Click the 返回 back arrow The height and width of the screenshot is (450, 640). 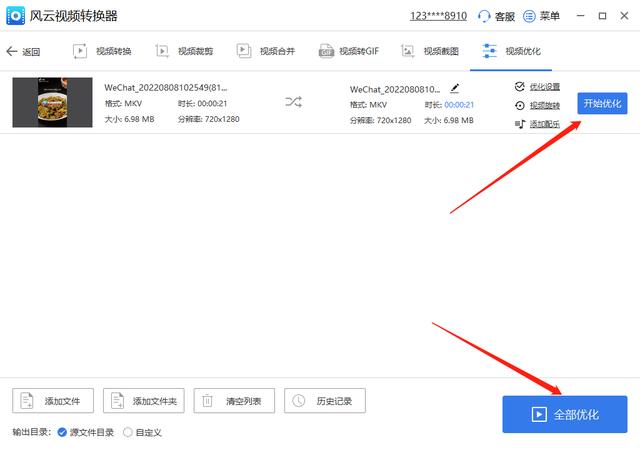click(x=12, y=51)
